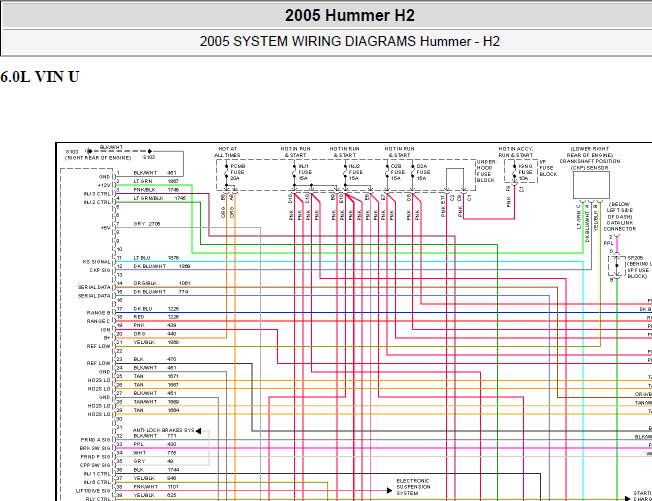Click '(RIGHT REAR OF ENGINE)' under G103

[98, 158]
